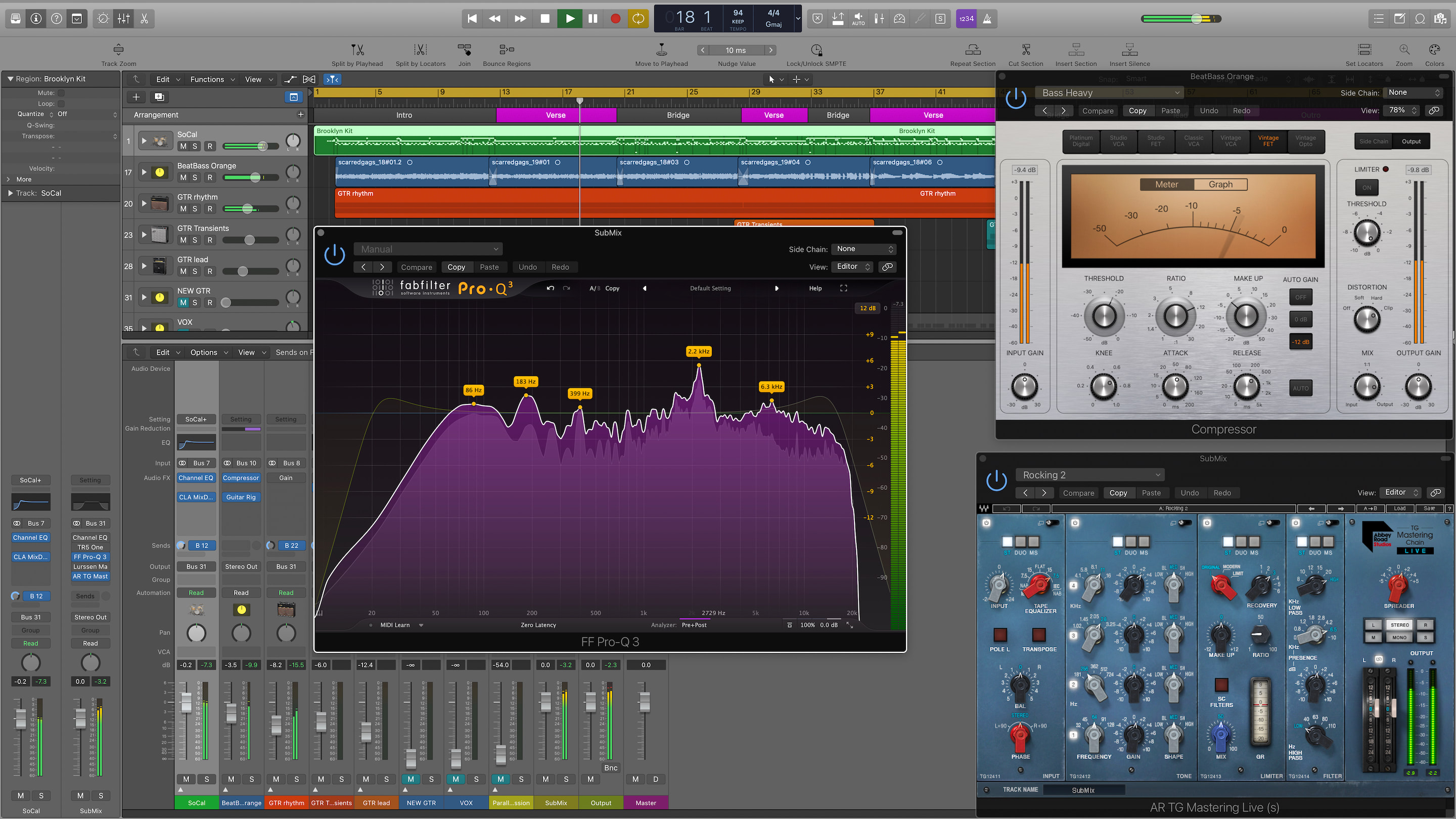Toggle the 1234 count-in button
The image size is (1456, 819).
click(x=967, y=19)
